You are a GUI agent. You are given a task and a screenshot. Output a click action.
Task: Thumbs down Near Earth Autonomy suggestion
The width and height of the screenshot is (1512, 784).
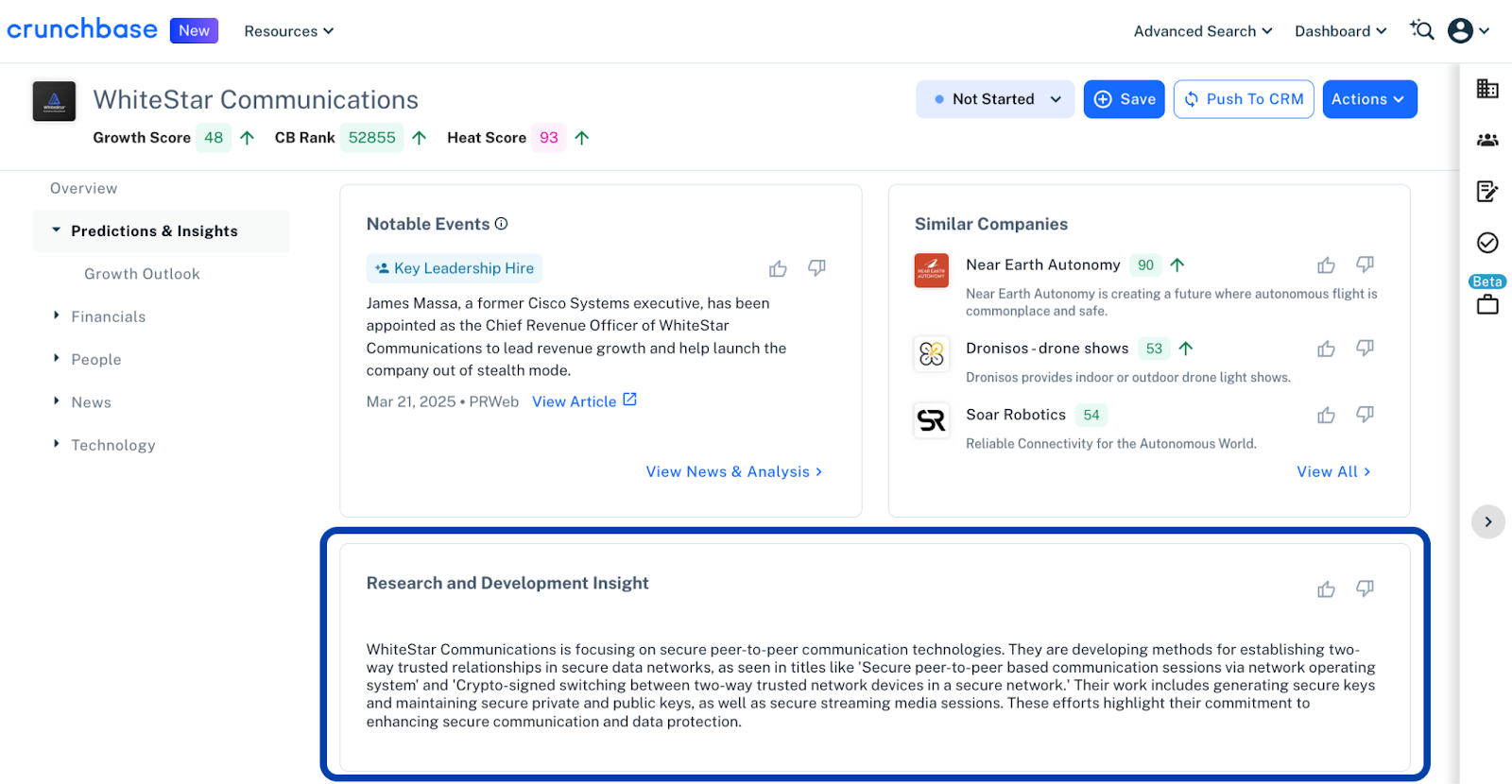[1365, 264]
